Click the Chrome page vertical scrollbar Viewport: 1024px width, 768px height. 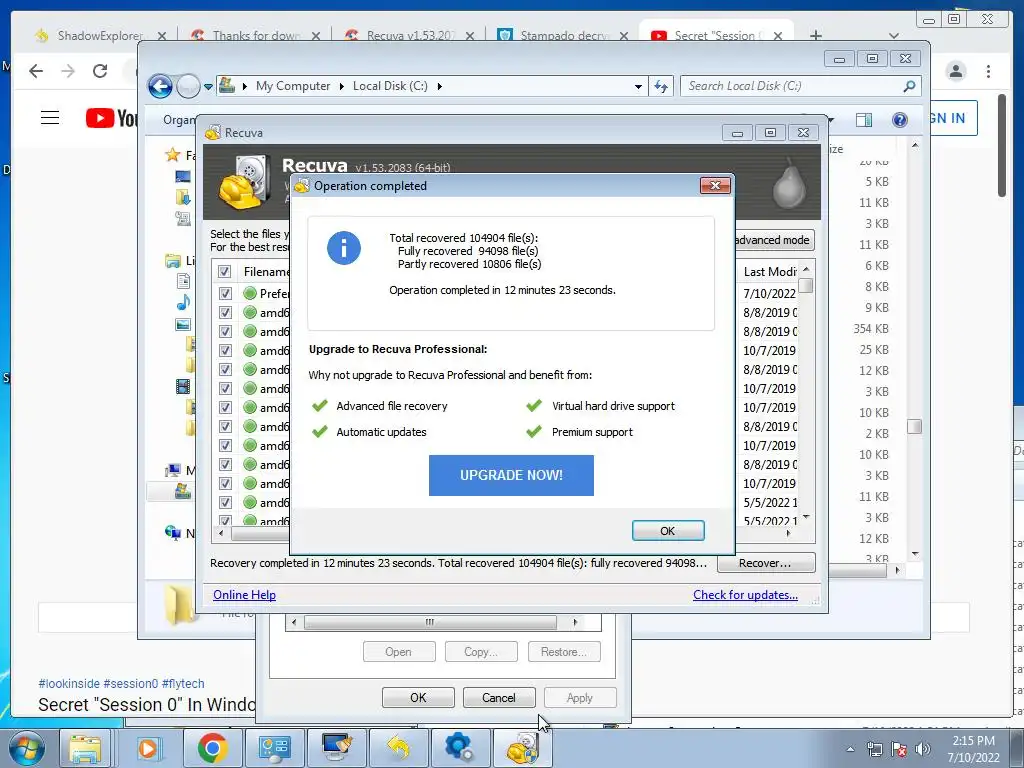pos(1002,145)
